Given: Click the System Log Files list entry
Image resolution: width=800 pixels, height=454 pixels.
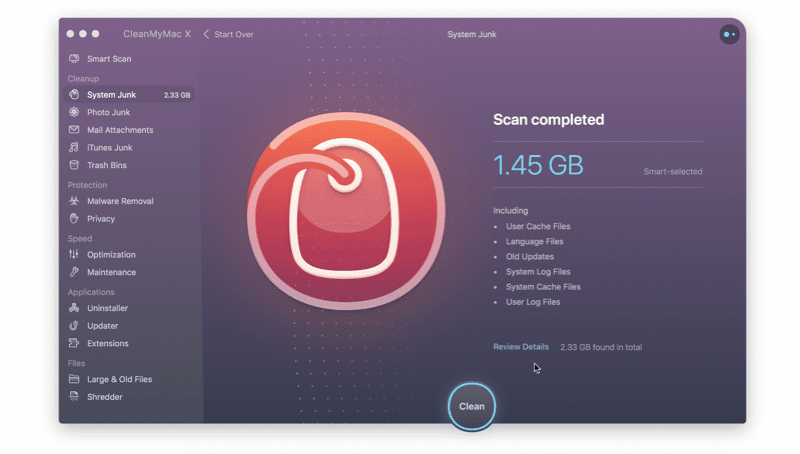Looking at the screenshot, I should (x=538, y=271).
